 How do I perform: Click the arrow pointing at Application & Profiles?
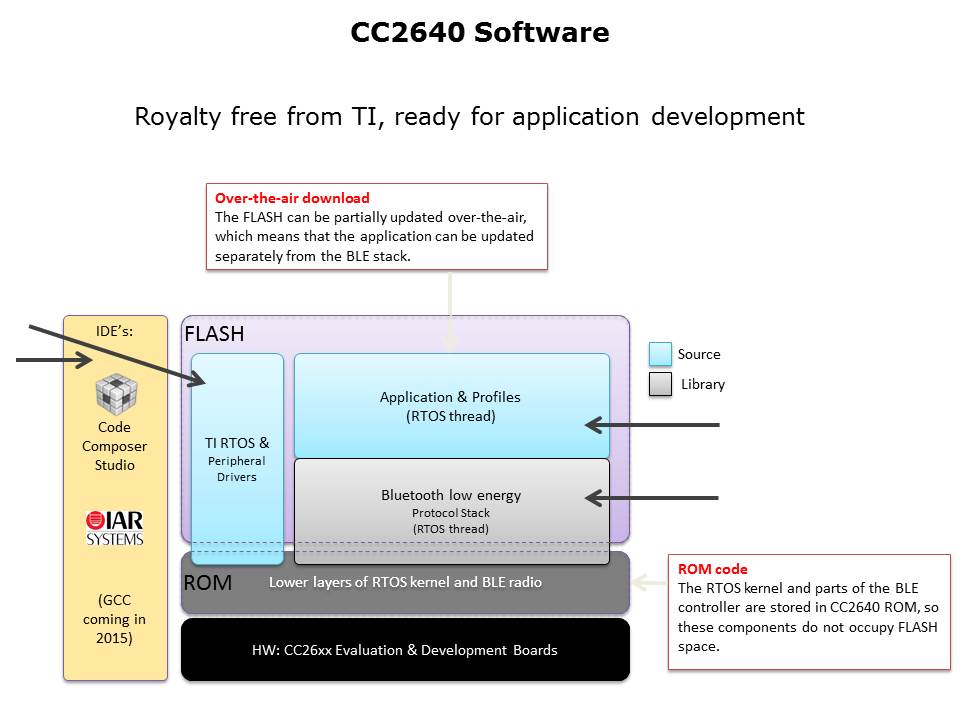pyautogui.click(x=651, y=425)
